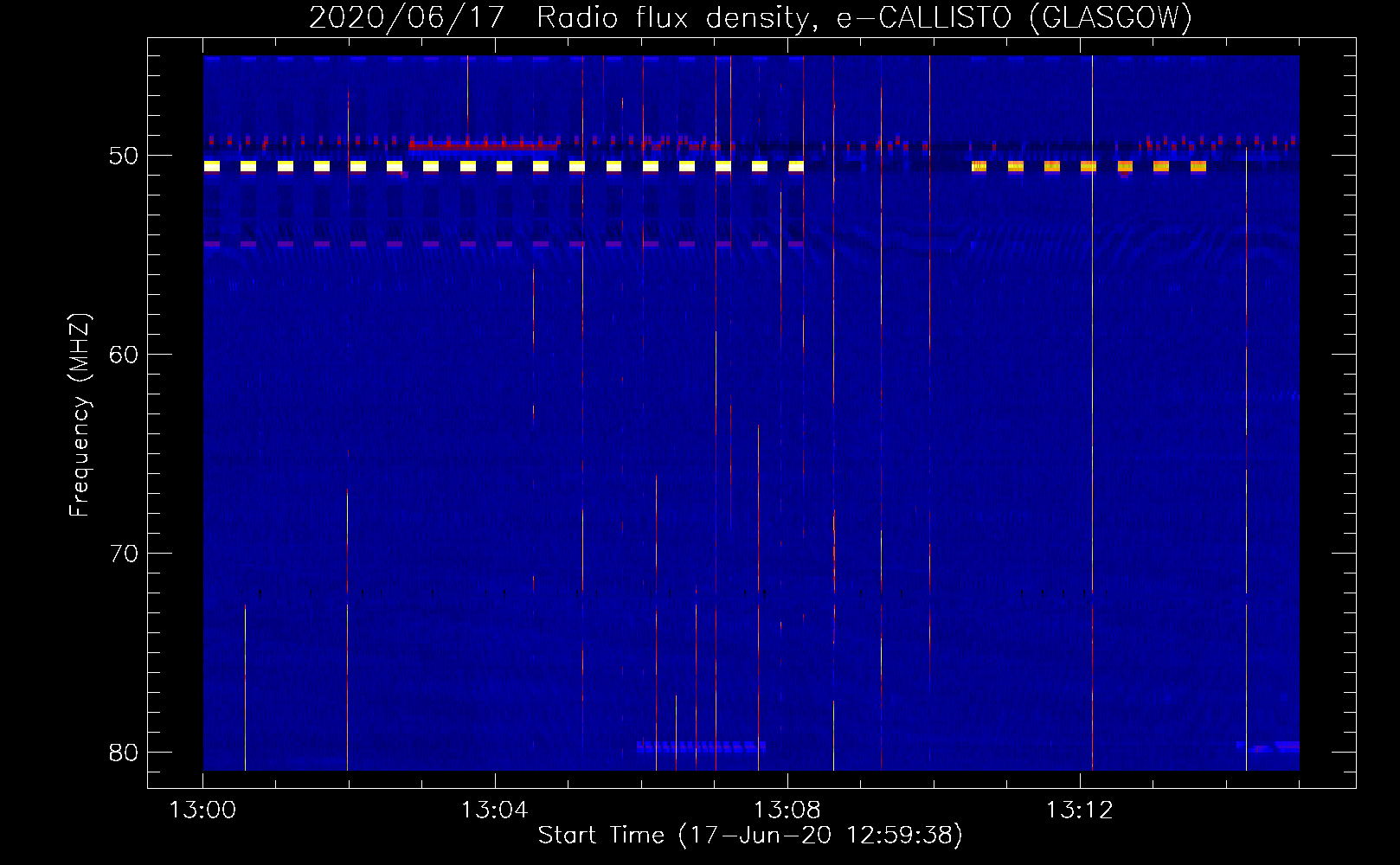
Task: Click the '13:08' time tick label
Action: [x=787, y=811]
